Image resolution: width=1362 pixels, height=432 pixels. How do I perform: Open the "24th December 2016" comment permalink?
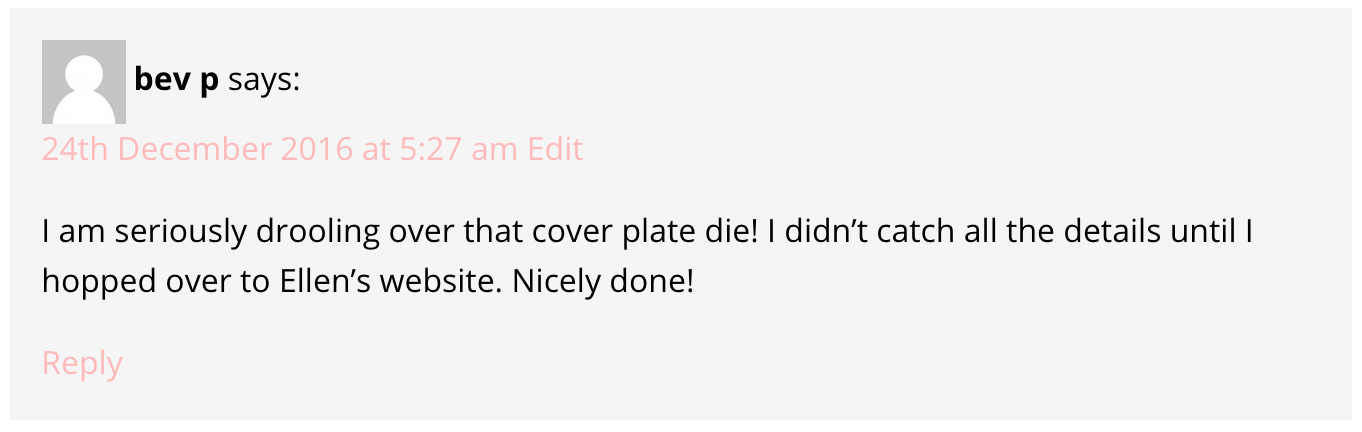click(x=196, y=149)
